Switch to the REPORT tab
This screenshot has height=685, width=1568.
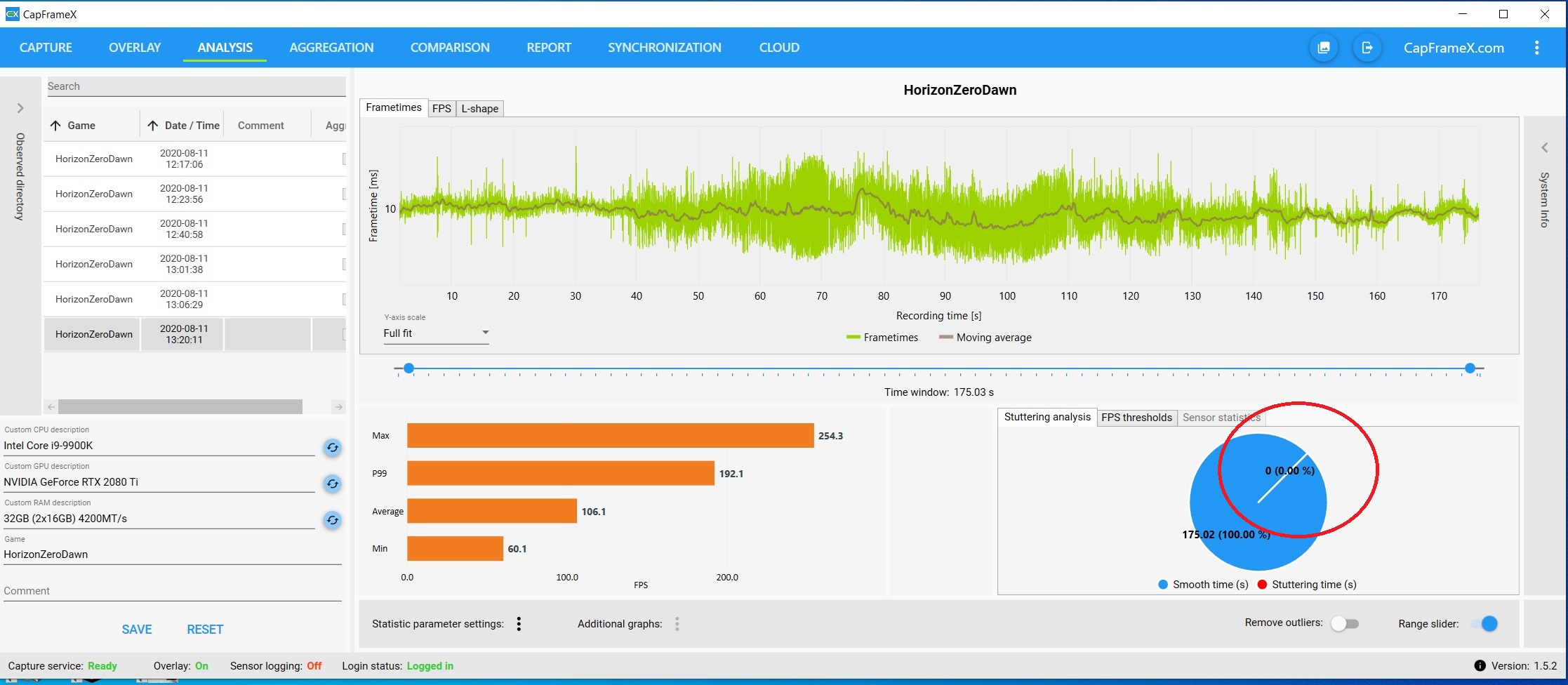coord(549,48)
